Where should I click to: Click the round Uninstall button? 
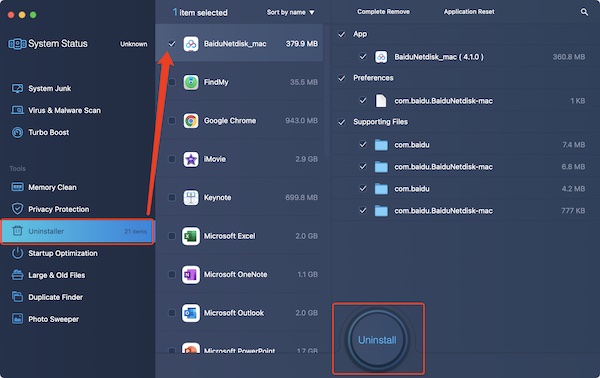(x=377, y=340)
